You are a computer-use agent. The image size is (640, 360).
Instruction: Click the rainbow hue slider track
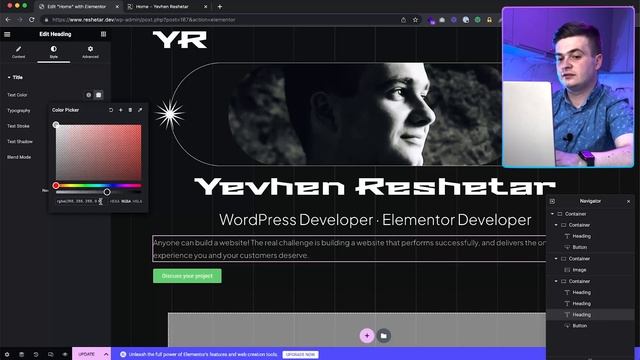coord(98,186)
